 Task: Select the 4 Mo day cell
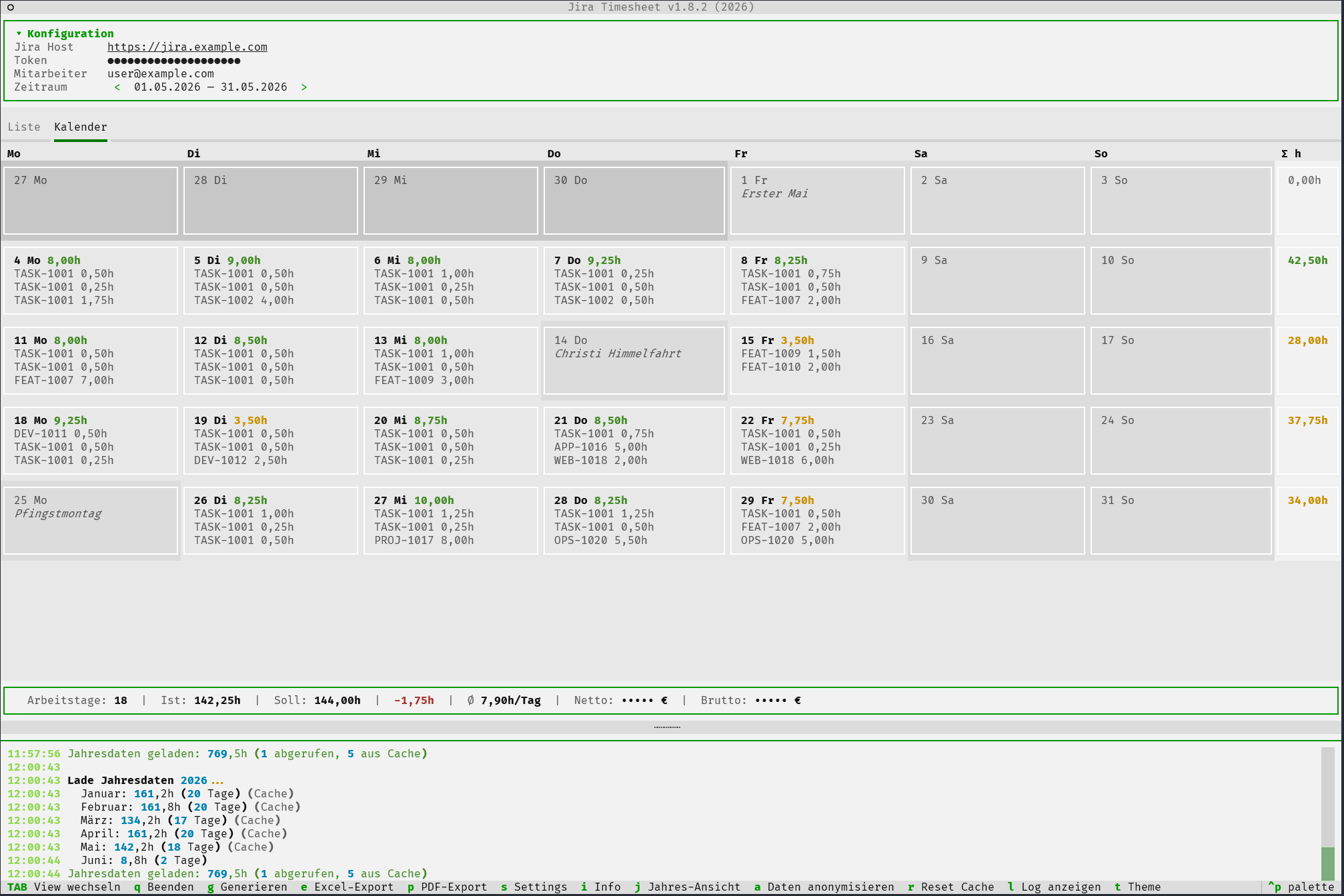[91, 281]
